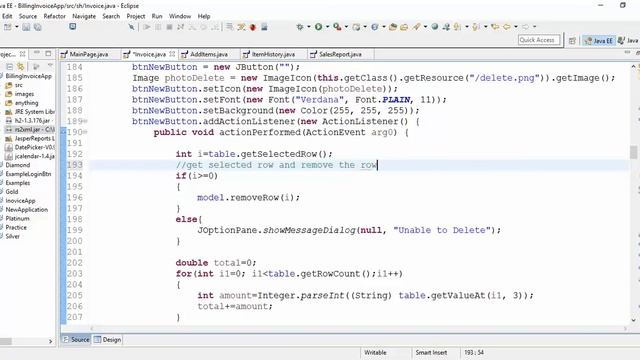This screenshot has height=360, width=640.
Task: Click the Save All toolbar icon
Action: [38, 27]
